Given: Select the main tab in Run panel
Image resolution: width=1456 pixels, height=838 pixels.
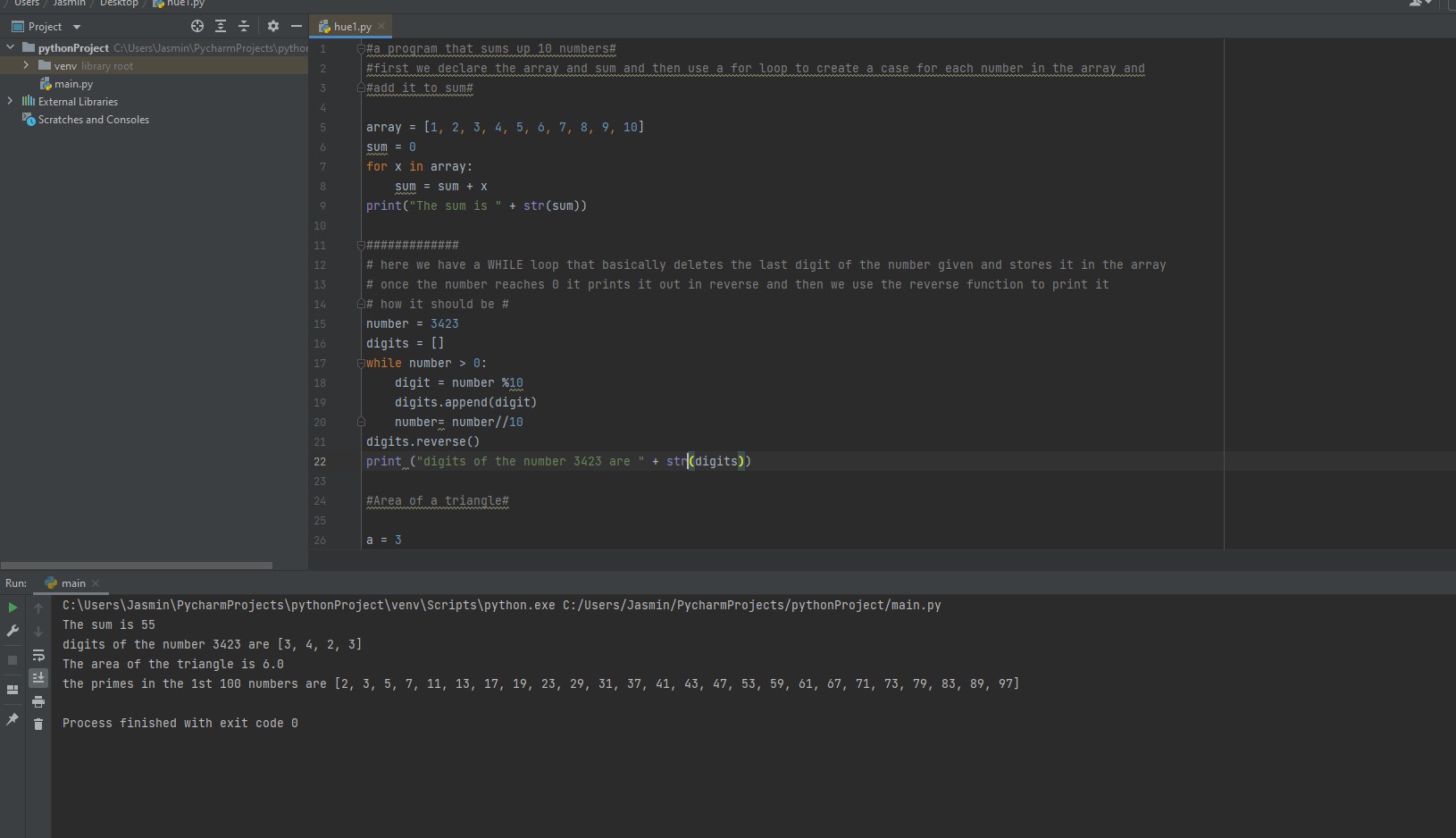Looking at the screenshot, I should (72, 583).
